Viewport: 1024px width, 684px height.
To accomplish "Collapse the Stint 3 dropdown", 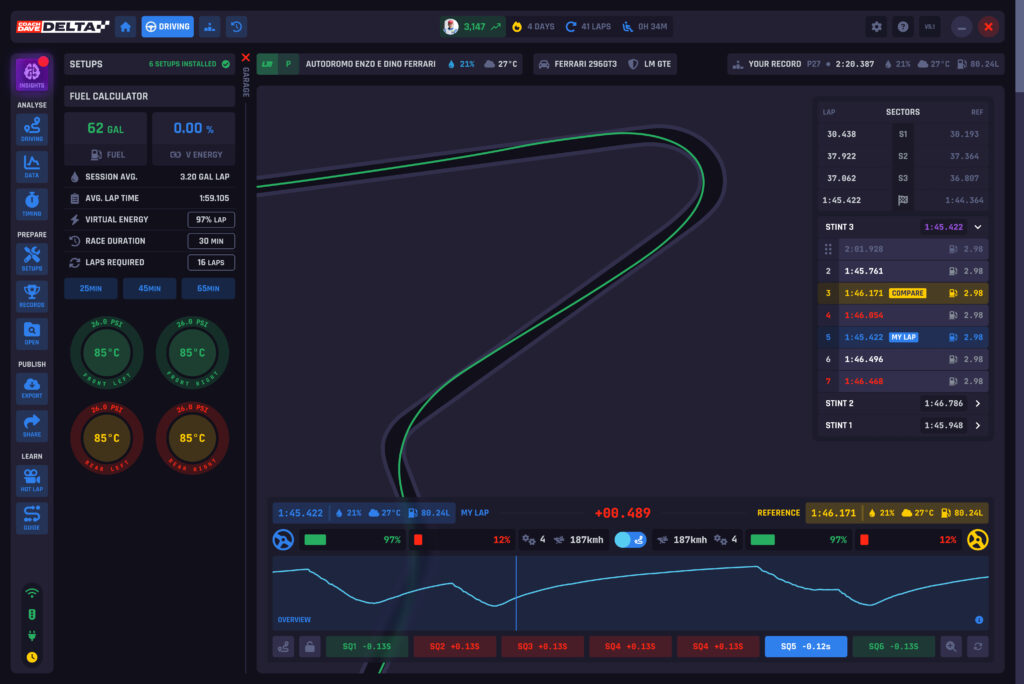I will pos(977,227).
